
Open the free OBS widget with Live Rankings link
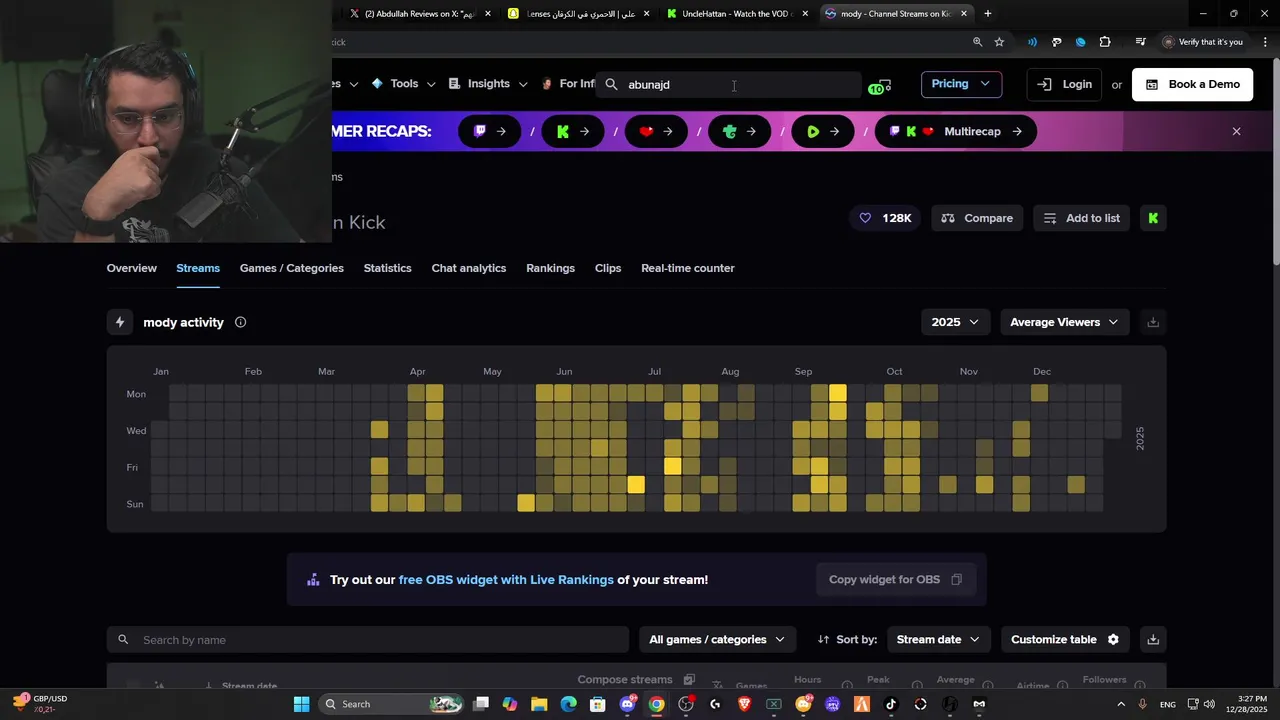point(506,580)
